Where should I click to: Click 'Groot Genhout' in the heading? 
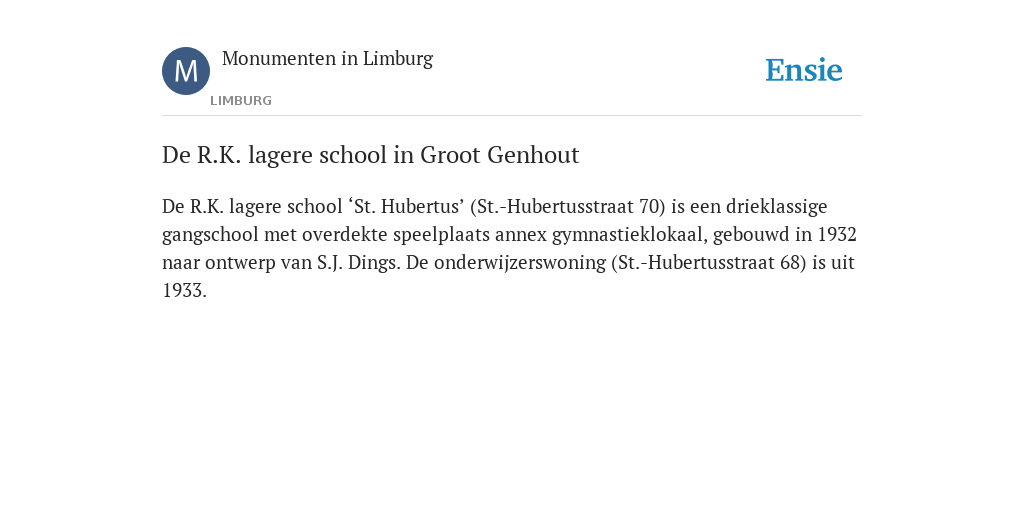click(500, 155)
